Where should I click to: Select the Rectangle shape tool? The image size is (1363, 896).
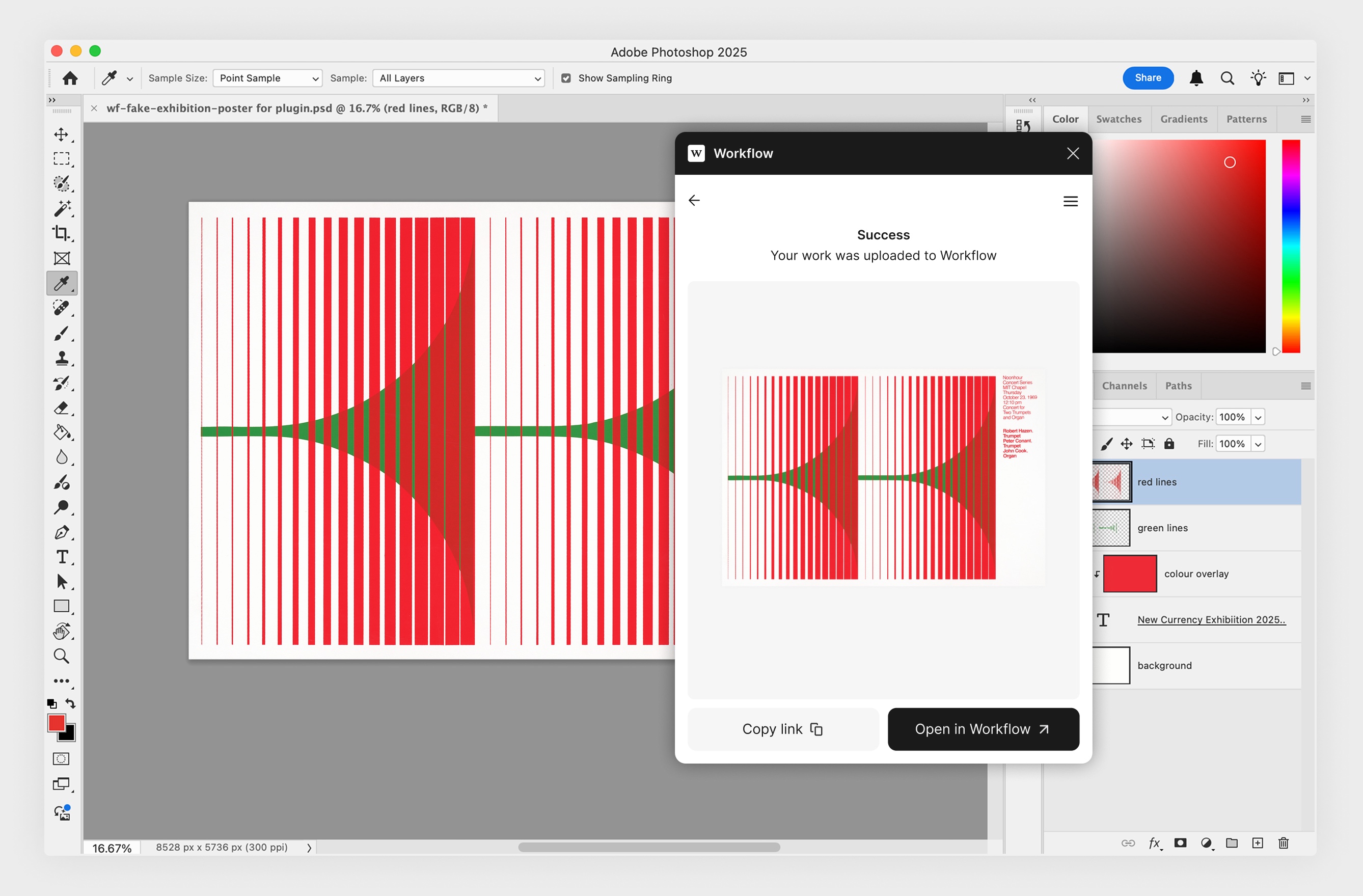pos(61,607)
